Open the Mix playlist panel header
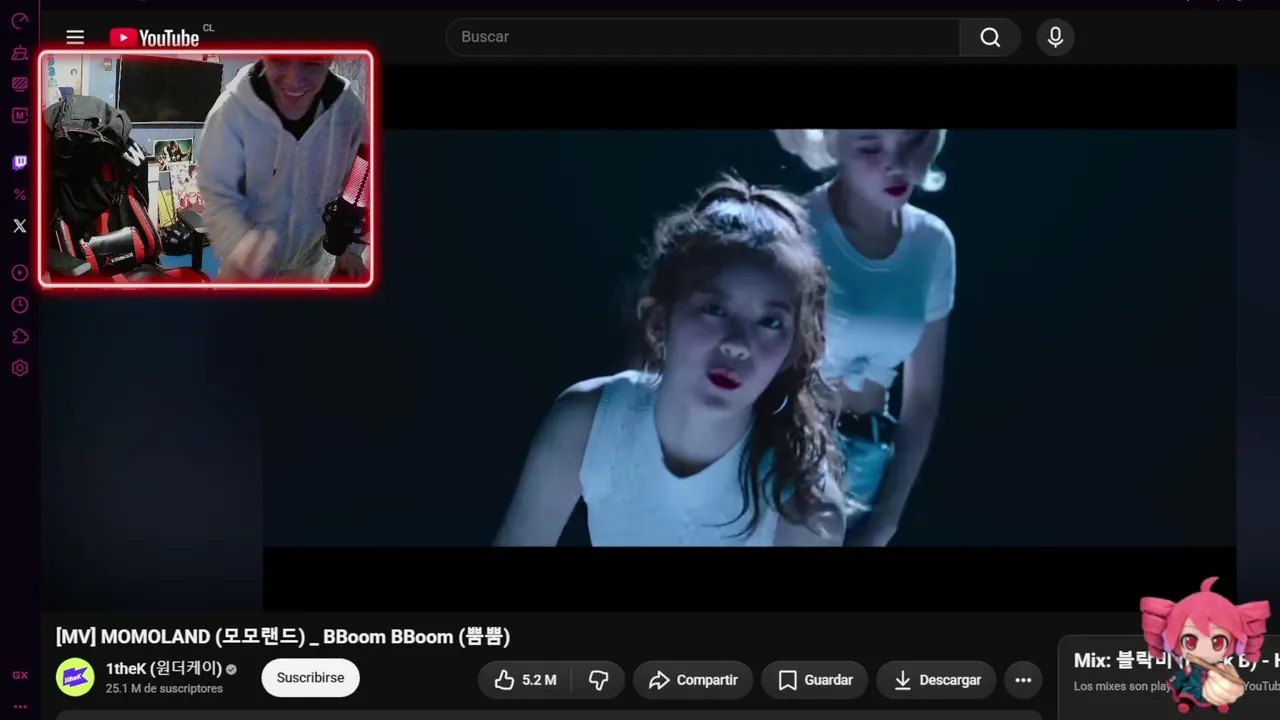 coord(1176,661)
